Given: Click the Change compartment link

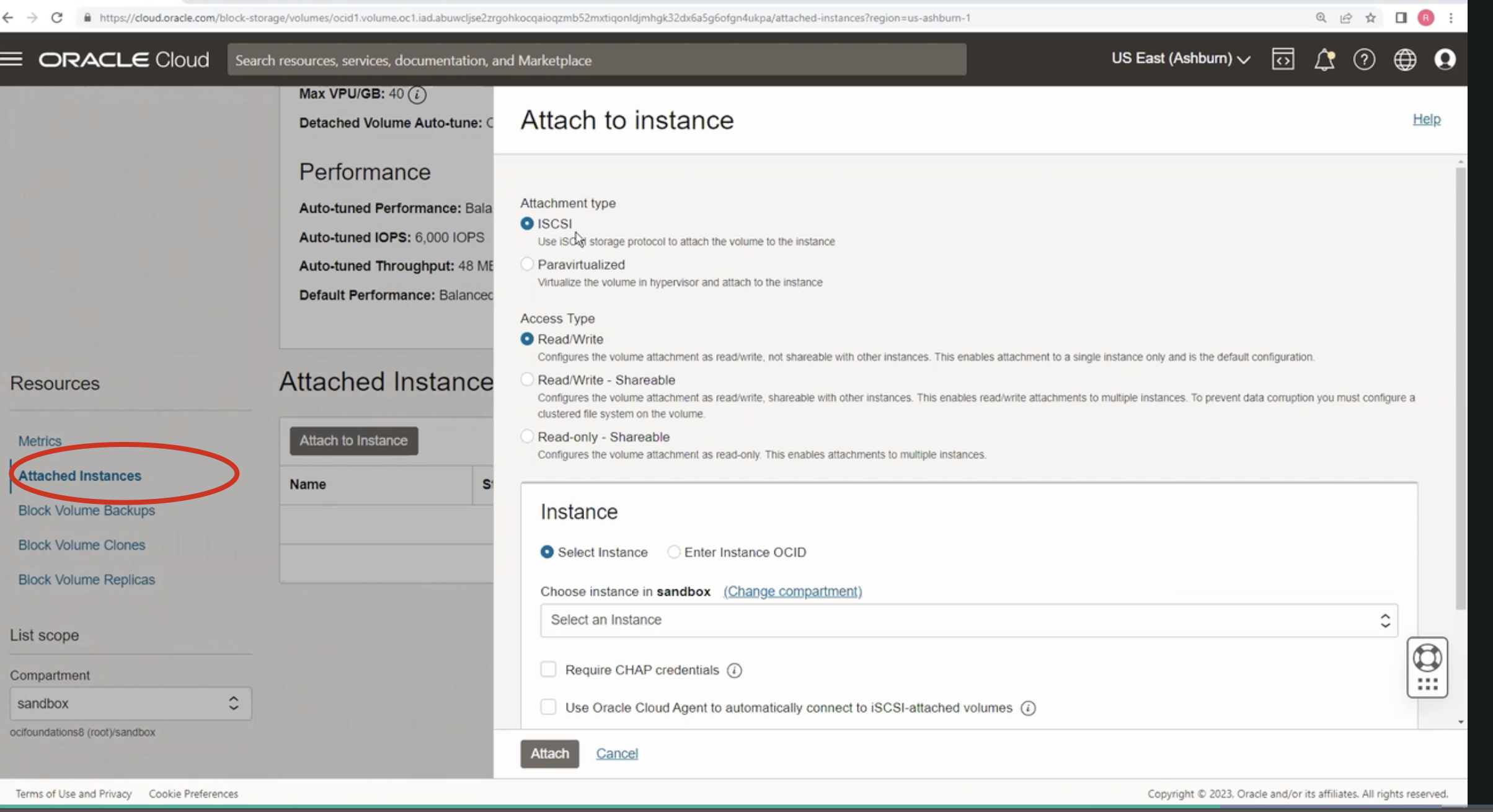Looking at the screenshot, I should [x=792, y=591].
